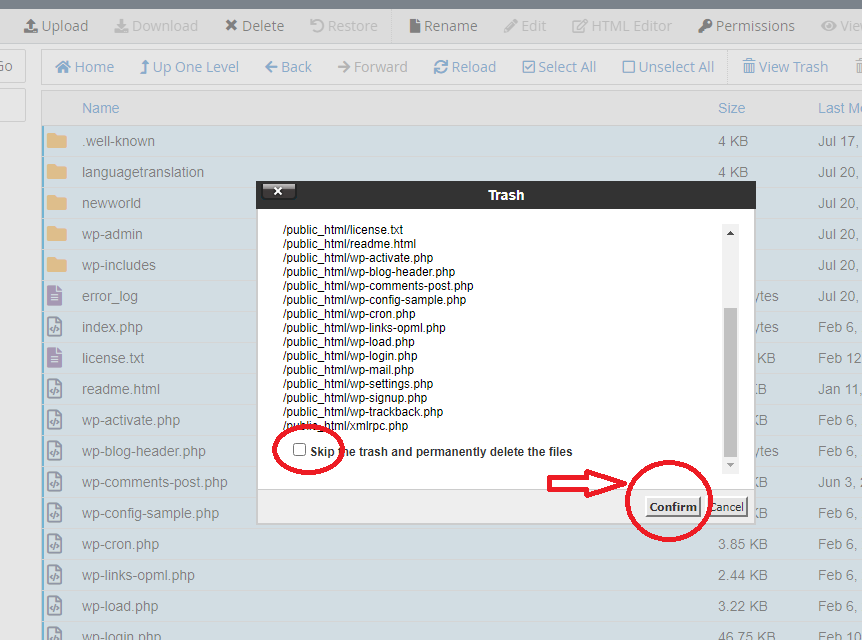
Task: Click the Back navigation button
Action: pos(288,67)
